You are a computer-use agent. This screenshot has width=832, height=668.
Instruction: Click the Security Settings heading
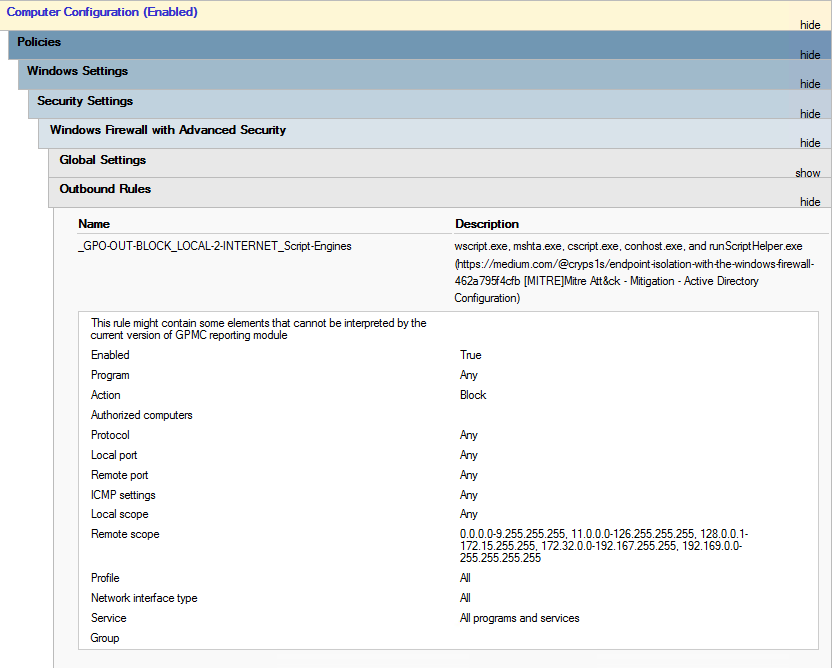(x=85, y=101)
